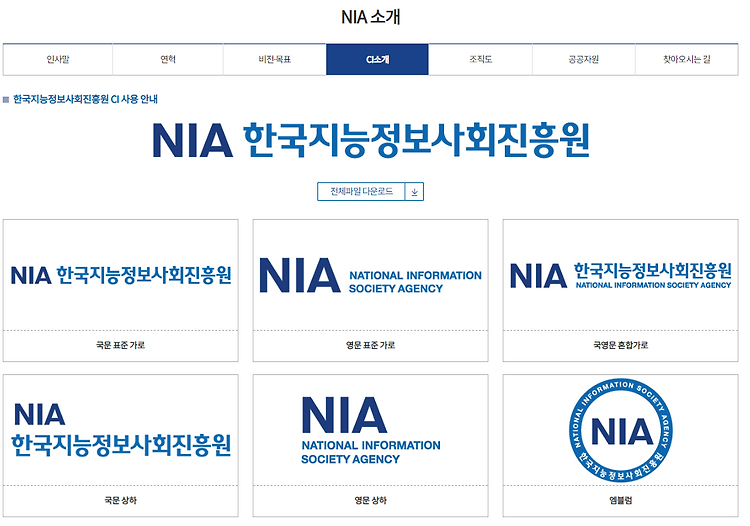The height and width of the screenshot is (526, 750).
Task: Click the 국문 표준 가로 caption
Action: click(x=121, y=345)
